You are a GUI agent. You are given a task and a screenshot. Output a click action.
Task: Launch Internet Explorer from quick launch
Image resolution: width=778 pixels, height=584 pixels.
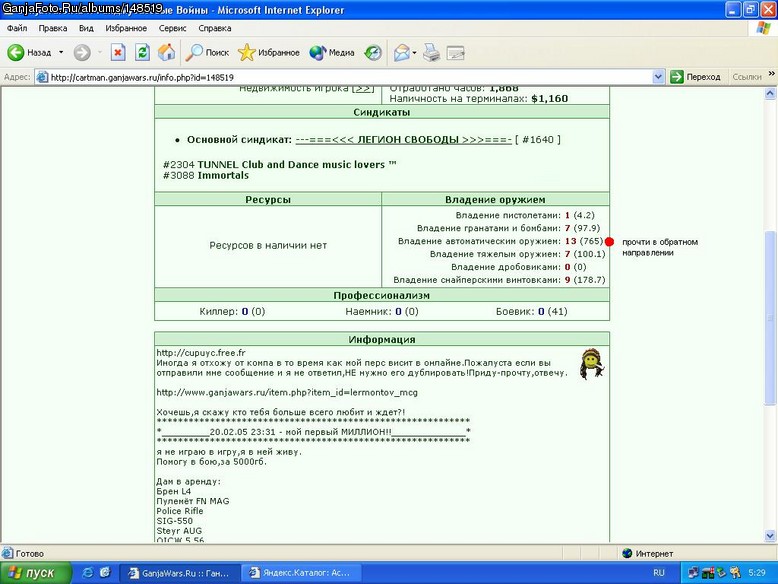(88, 573)
